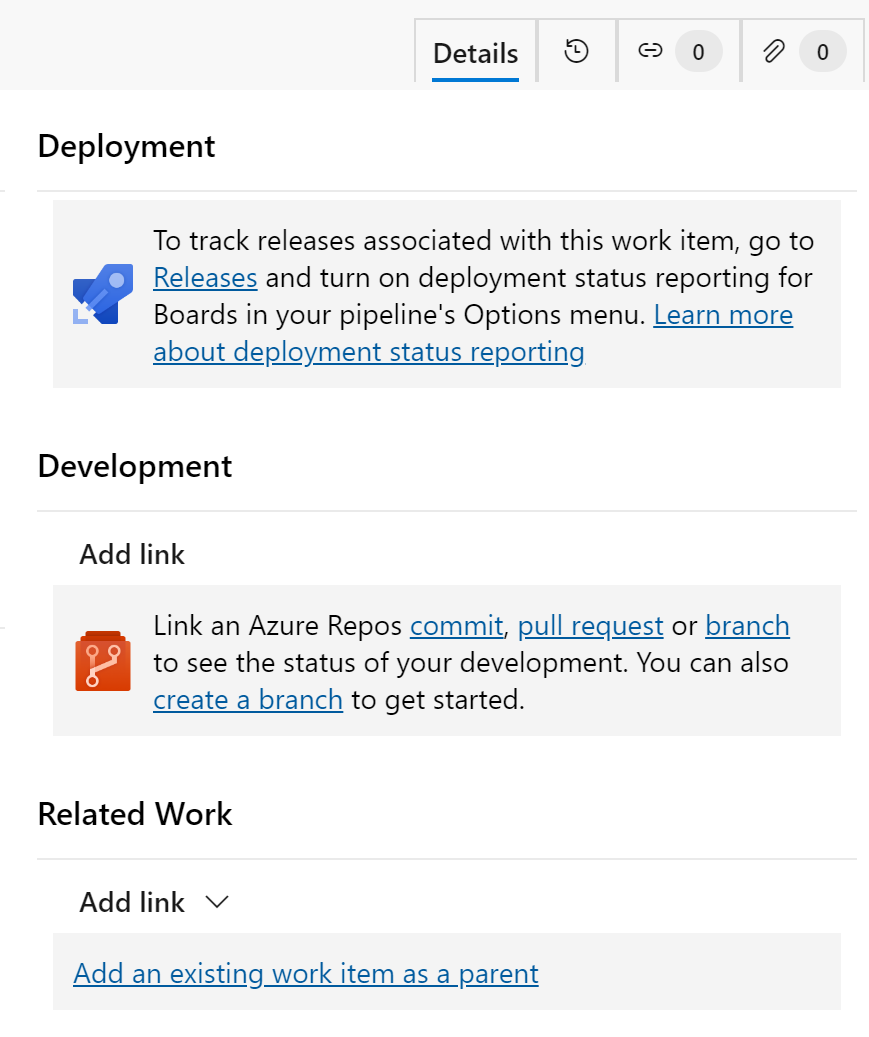869x1037 pixels.
Task: Click the links count badge showing 0
Action: 699,51
